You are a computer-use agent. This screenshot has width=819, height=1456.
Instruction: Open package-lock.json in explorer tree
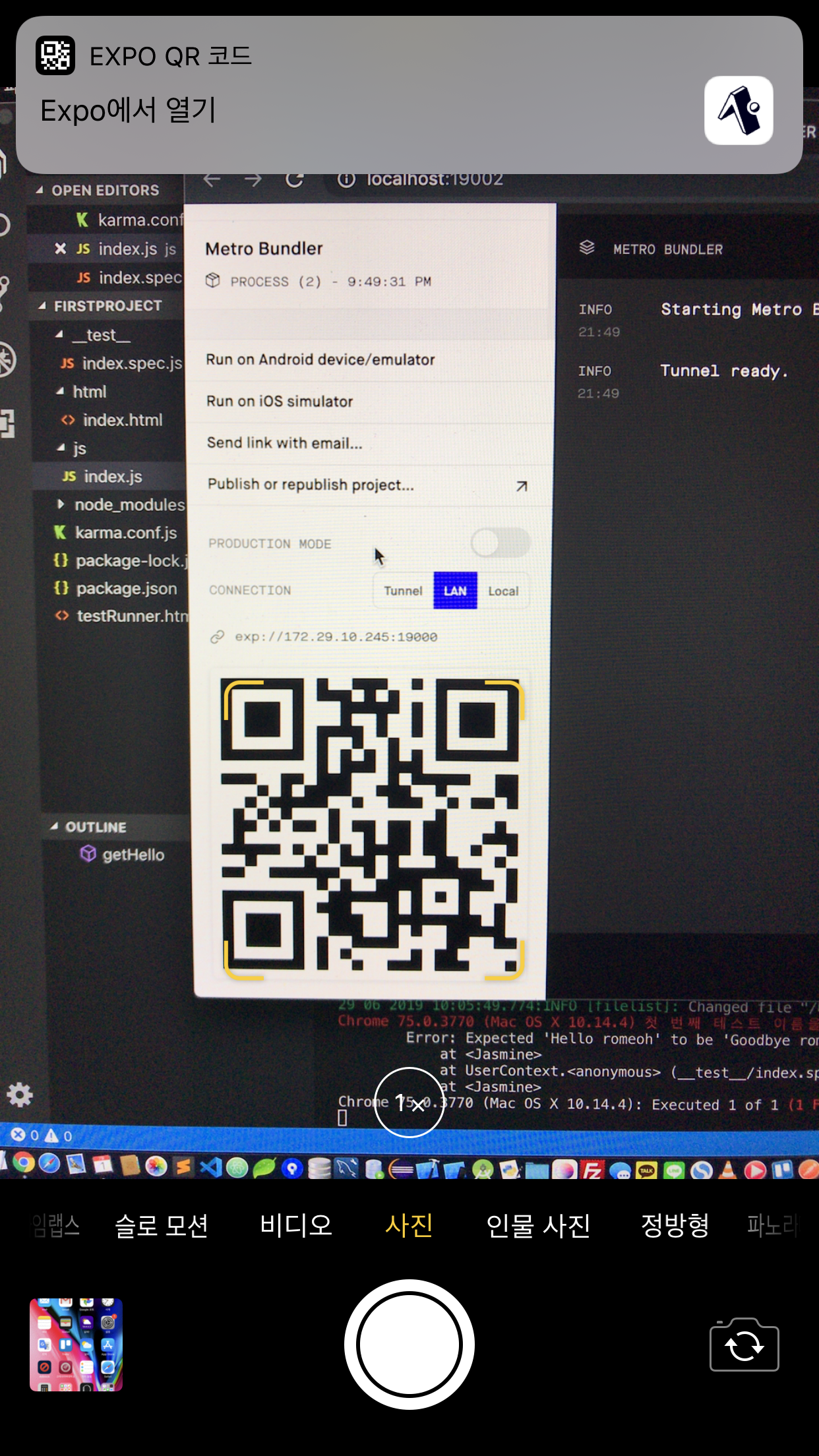(x=121, y=561)
